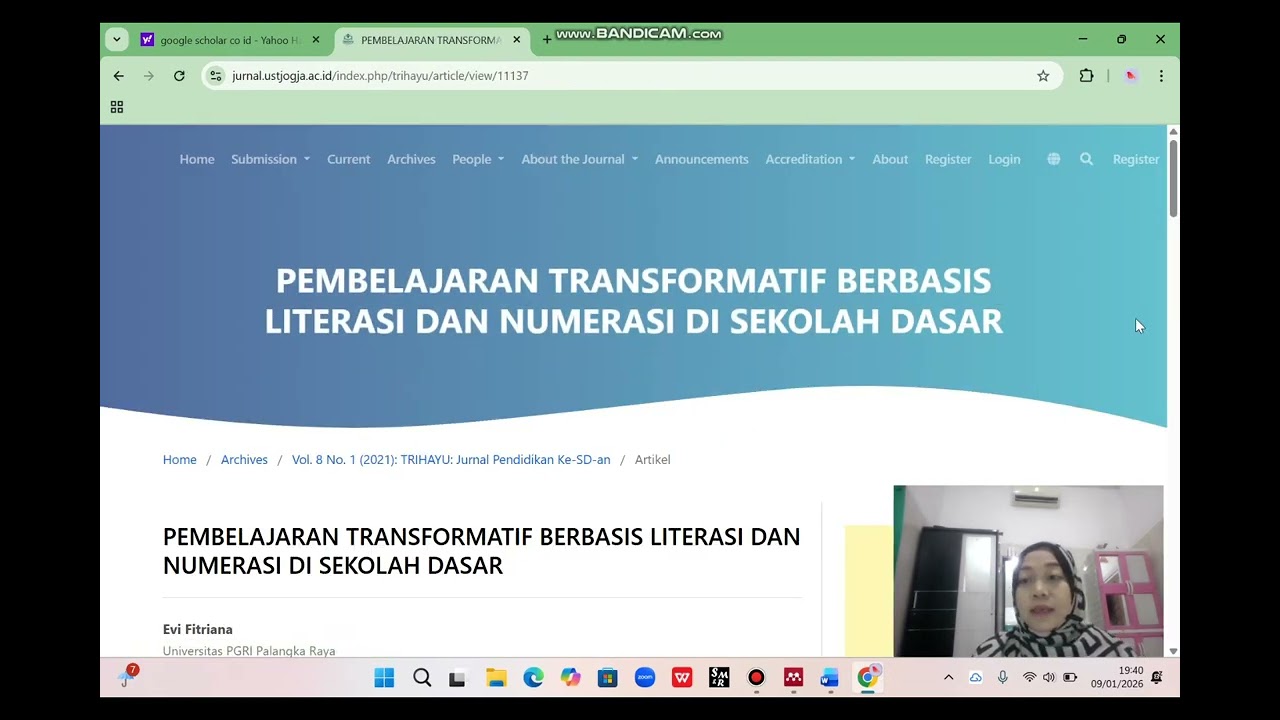The image size is (1280, 720).
Task: Open Bandicam recorder in the taskbar
Action: (x=756, y=678)
